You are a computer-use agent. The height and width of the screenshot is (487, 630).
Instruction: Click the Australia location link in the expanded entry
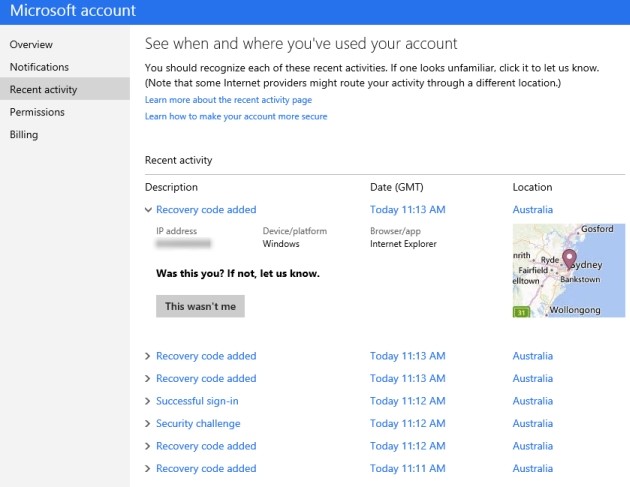[x=532, y=210]
